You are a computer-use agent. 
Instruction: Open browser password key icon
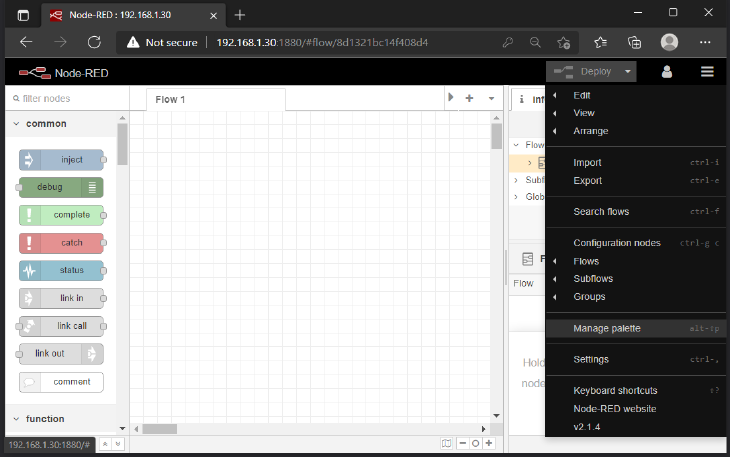click(x=507, y=42)
